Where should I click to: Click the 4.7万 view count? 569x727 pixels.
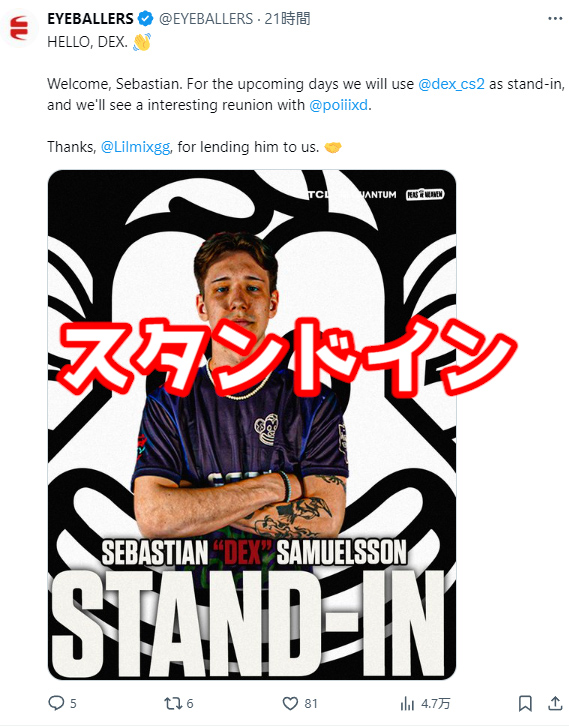pyautogui.click(x=435, y=704)
